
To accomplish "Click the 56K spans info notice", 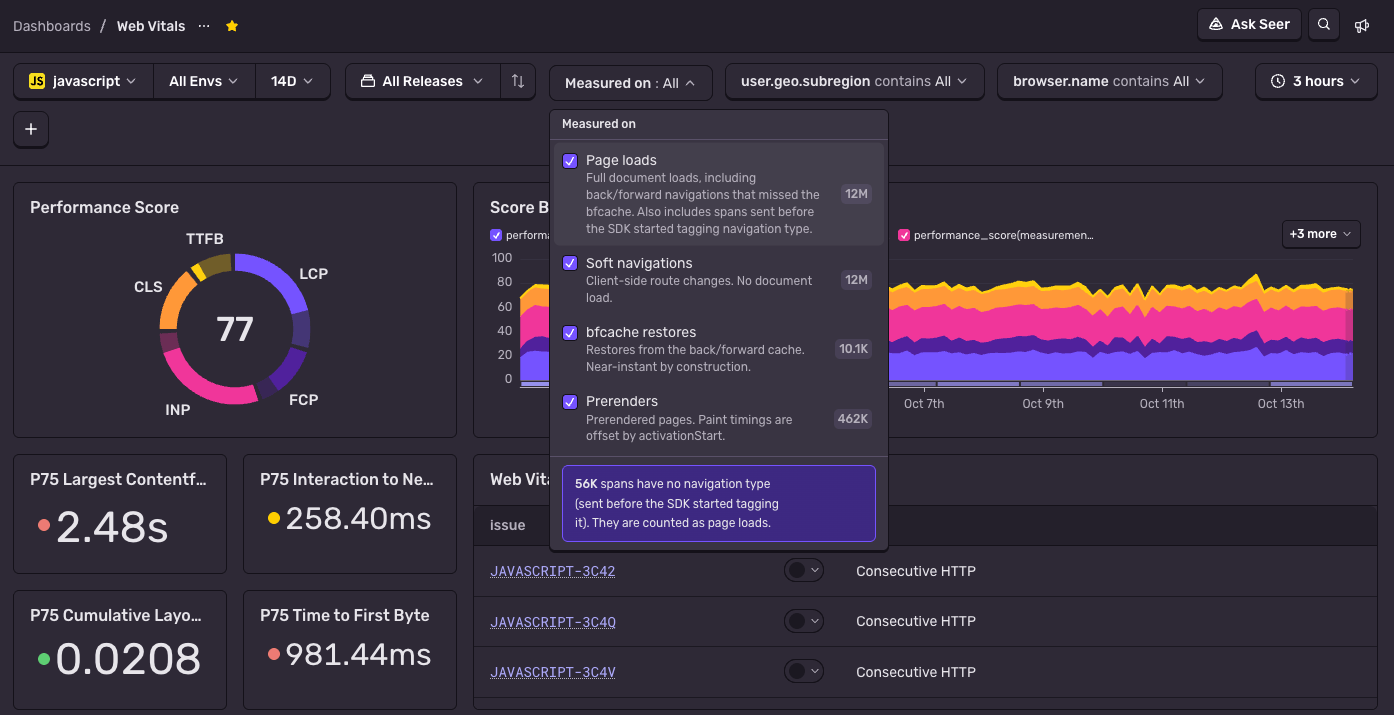I will pos(719,503).
